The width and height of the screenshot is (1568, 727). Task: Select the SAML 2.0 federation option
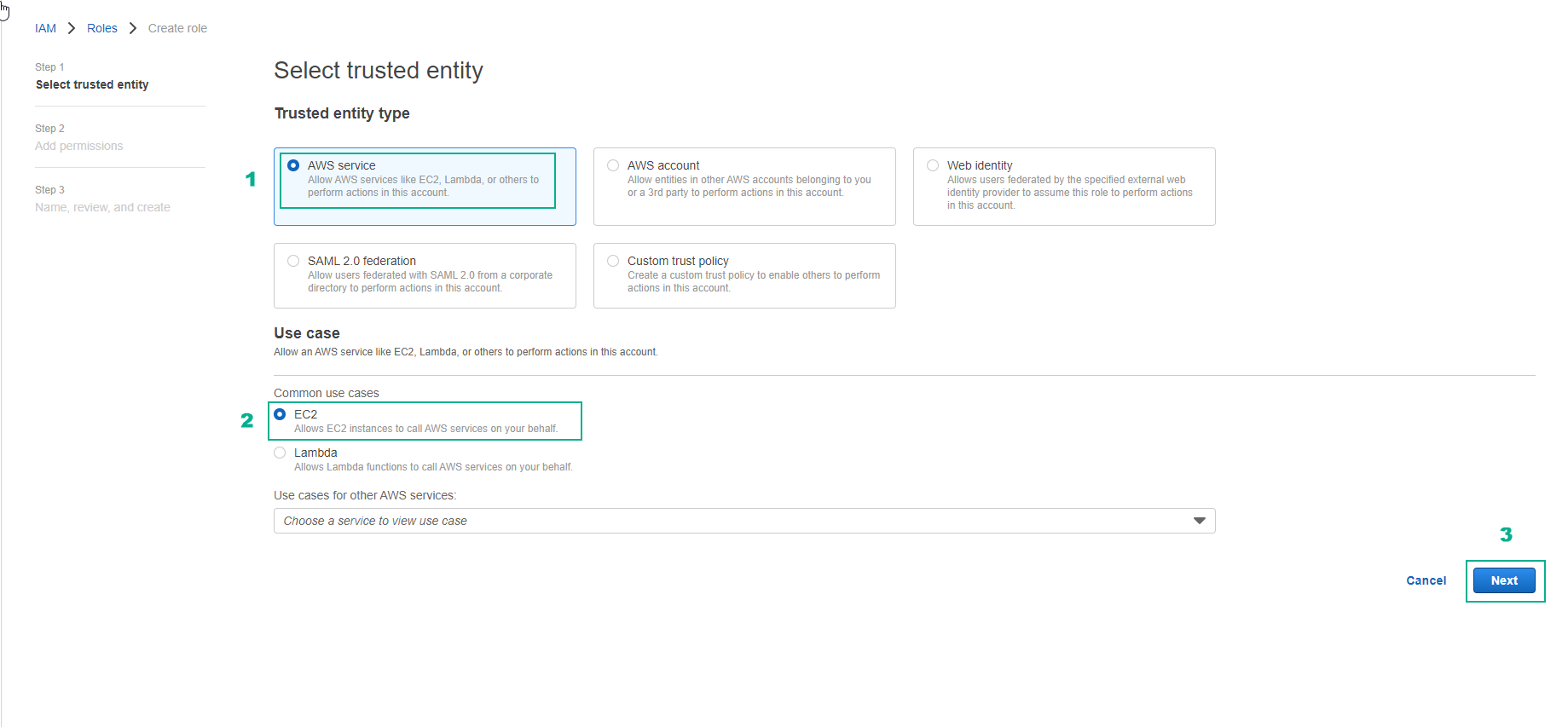(x=293, y=261)
